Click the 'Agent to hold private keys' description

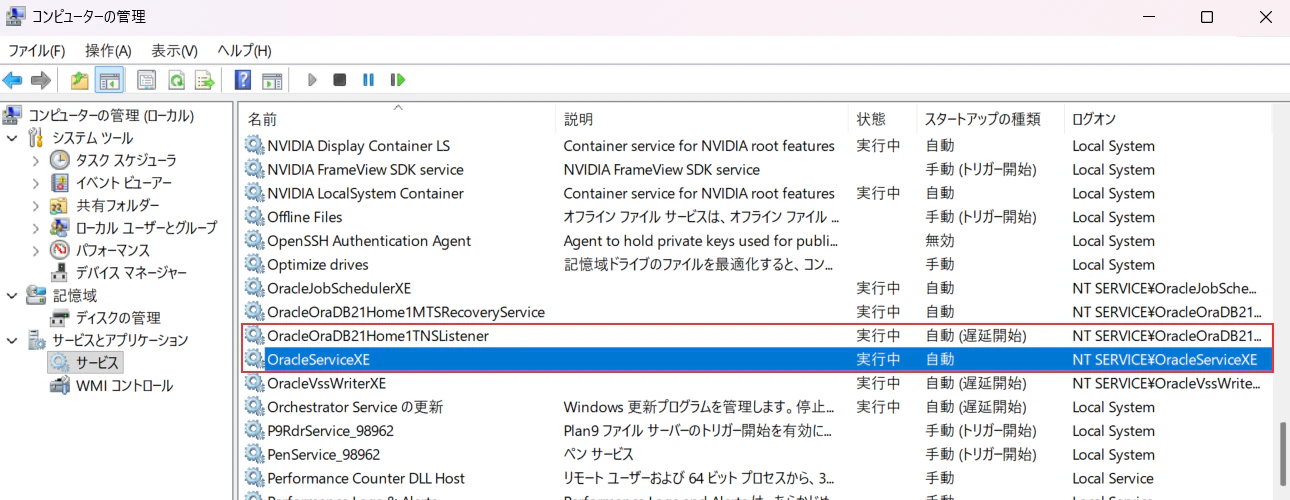(699, 241)
